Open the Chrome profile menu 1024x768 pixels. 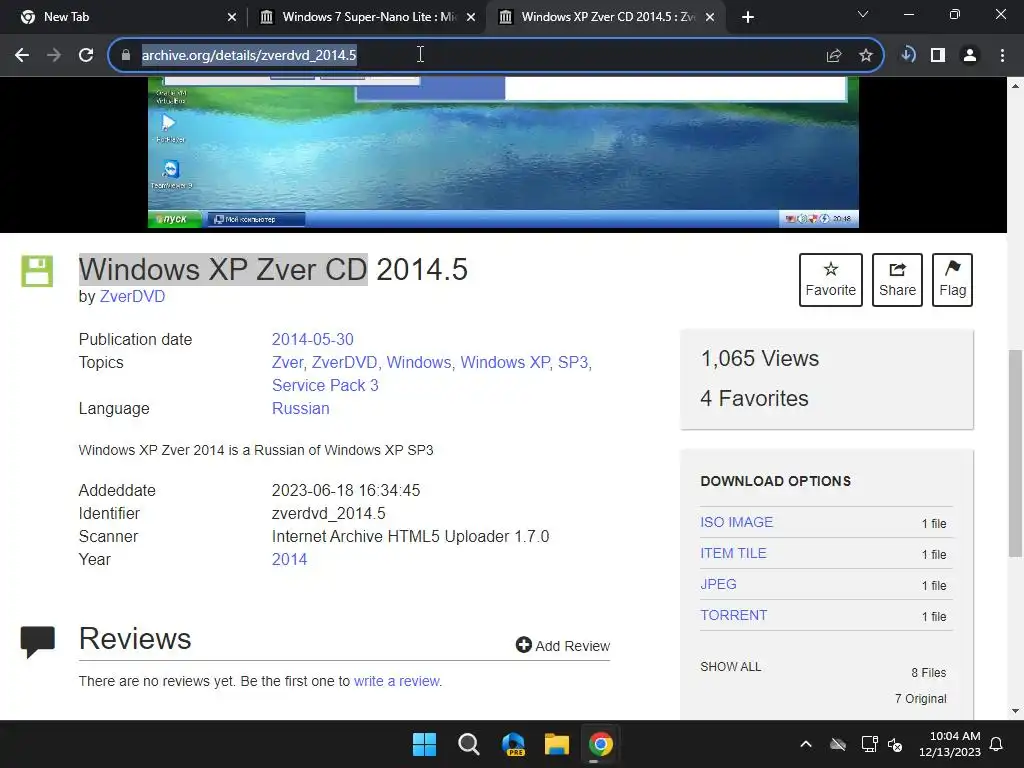click(x=970, y=55)
